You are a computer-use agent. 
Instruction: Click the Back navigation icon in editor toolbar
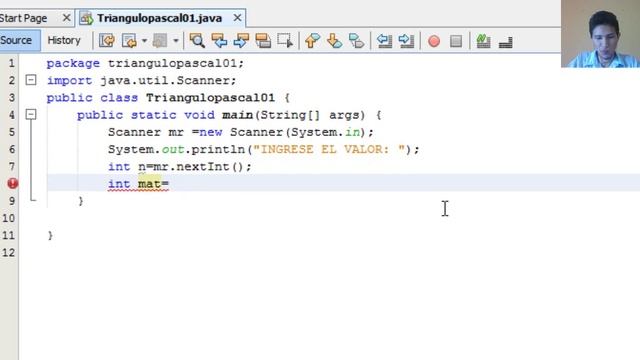point(129,41)
